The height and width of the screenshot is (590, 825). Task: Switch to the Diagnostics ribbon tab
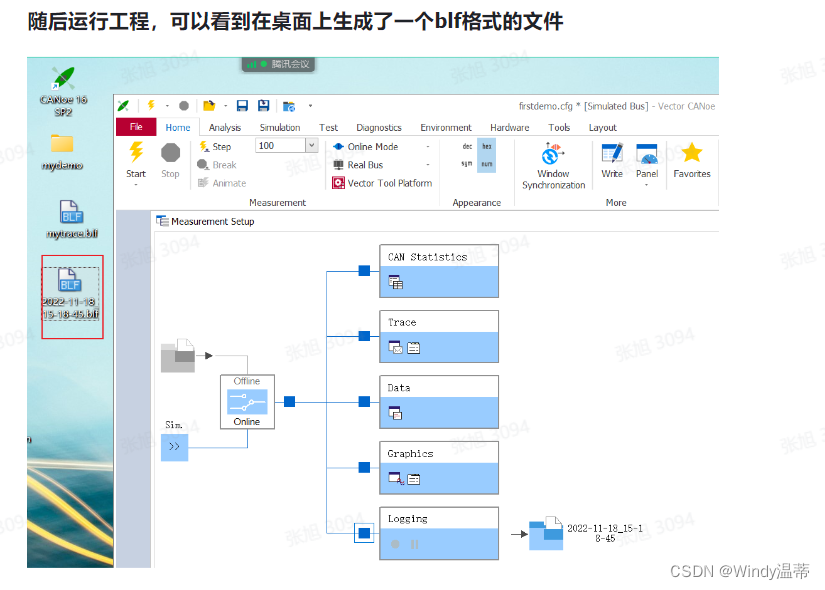click(x=378, y=127)
